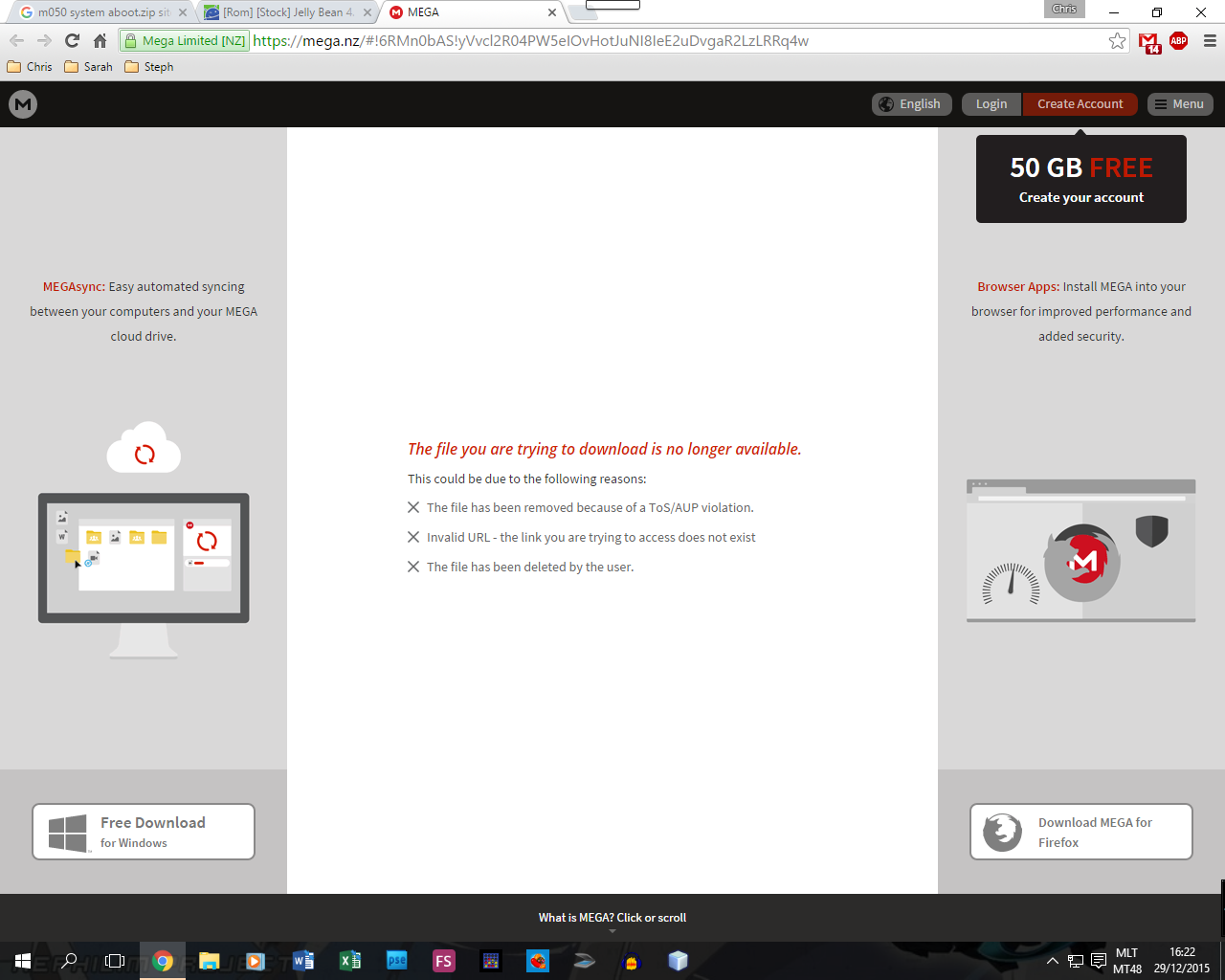The height and width of the screenshot is (980, 1225).
Task: Click the Login button
Action: tap(991, 104)
